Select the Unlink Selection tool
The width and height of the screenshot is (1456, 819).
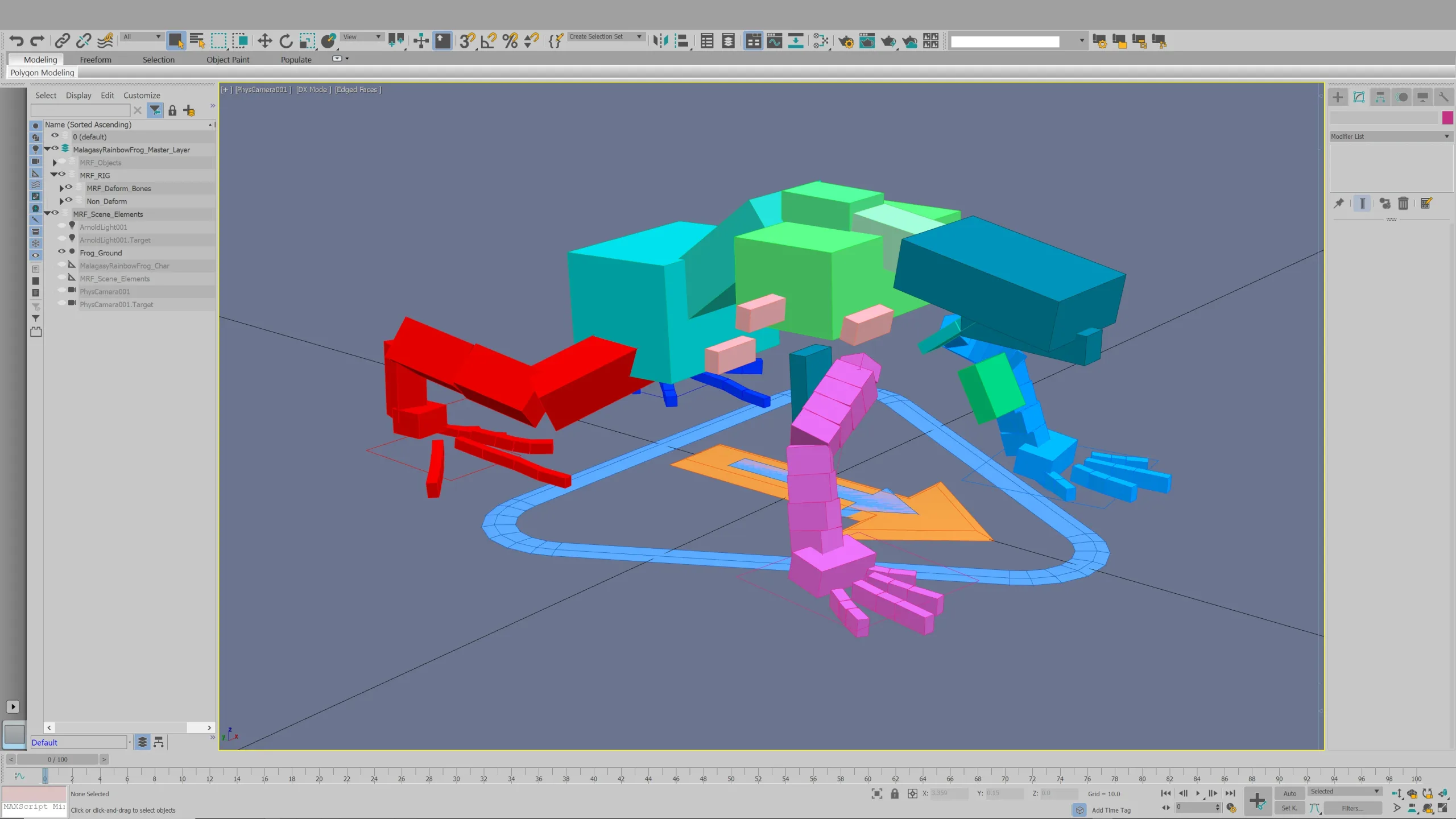tap(84, 41)
